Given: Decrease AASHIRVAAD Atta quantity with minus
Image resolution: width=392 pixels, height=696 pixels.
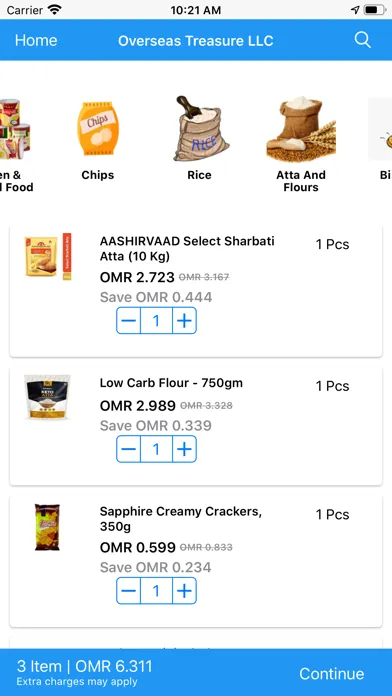Looking at the screenshot, I should pos(129,320).
